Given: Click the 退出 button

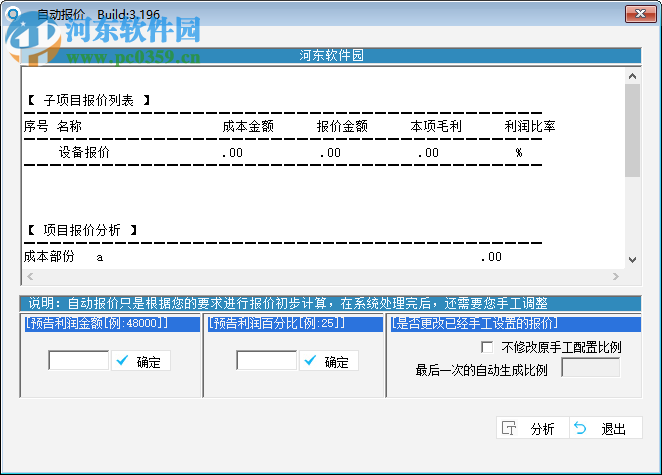Looking at the screenshot, I should point(606,428).
